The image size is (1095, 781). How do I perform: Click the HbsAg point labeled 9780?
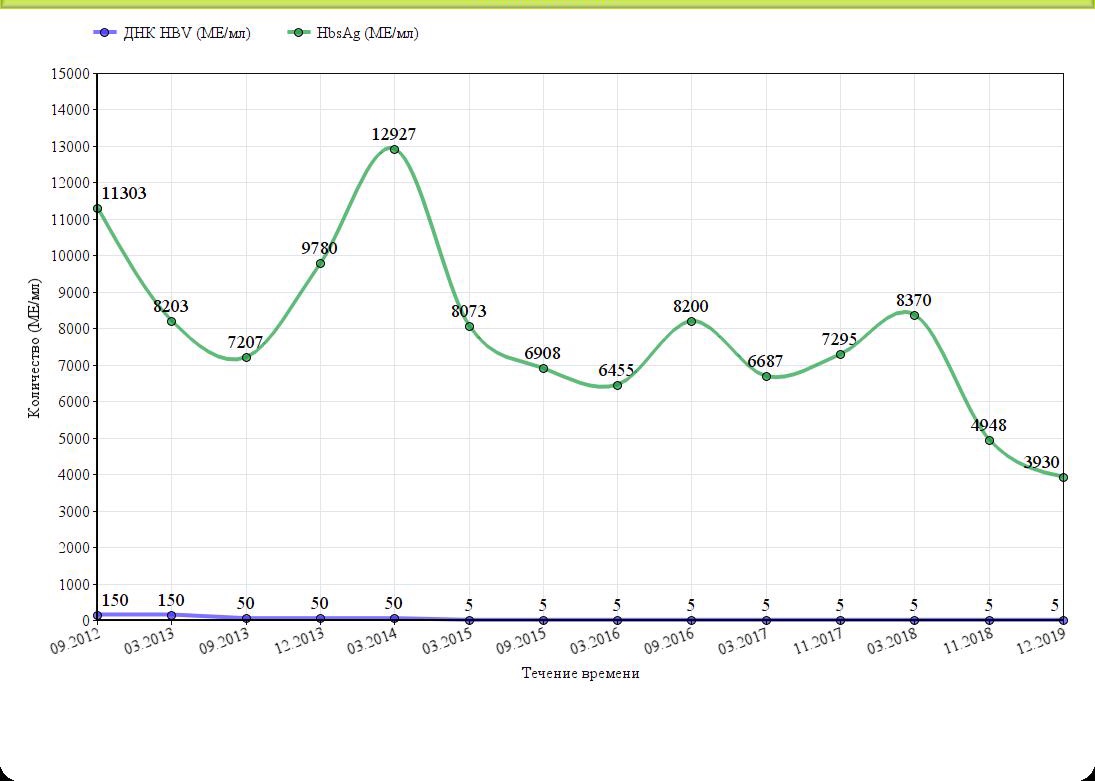tap(320, 263)
